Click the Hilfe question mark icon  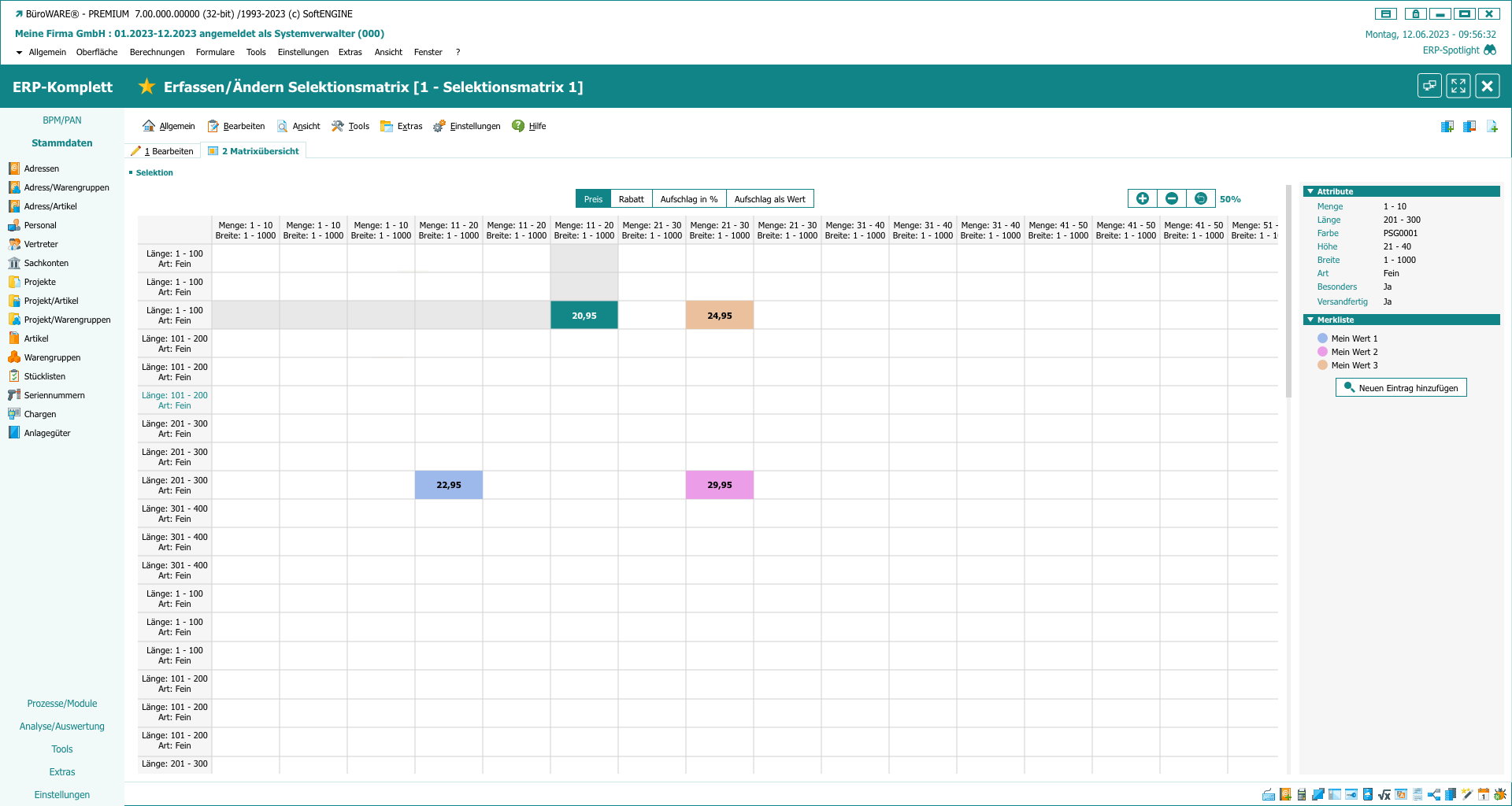(518, 126)
